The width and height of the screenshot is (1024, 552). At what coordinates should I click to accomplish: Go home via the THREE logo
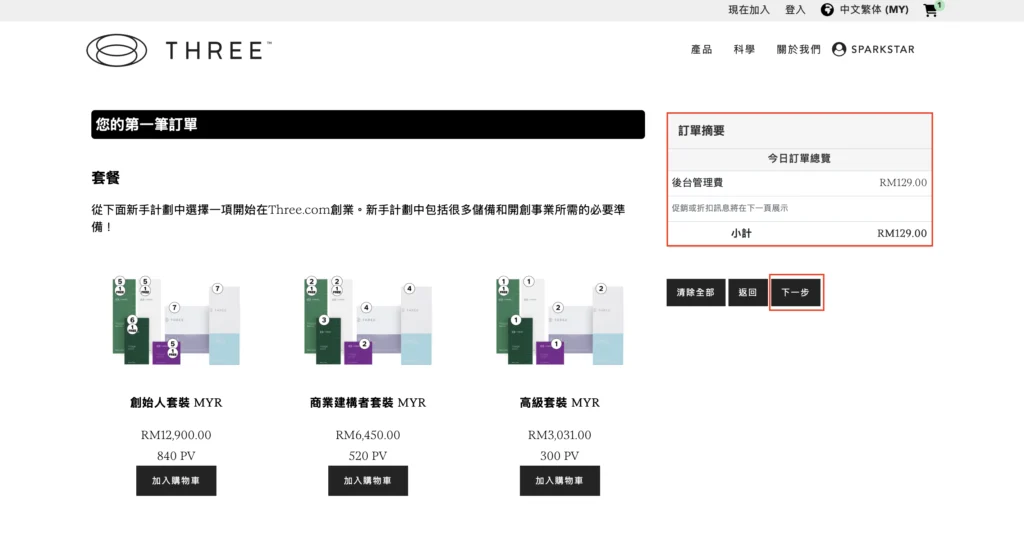[179, 50]
